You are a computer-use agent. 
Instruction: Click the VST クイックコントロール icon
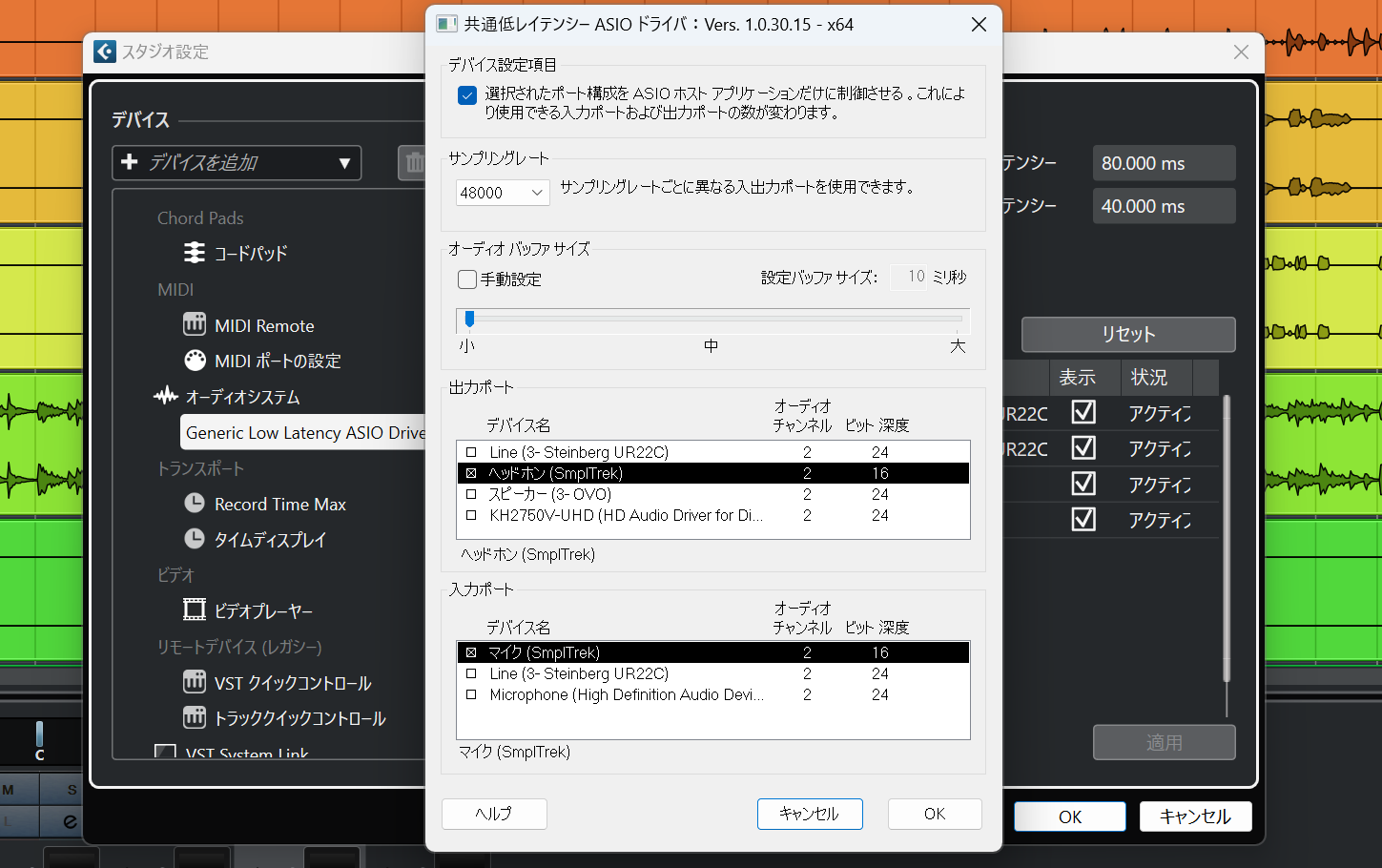point(195,682)
